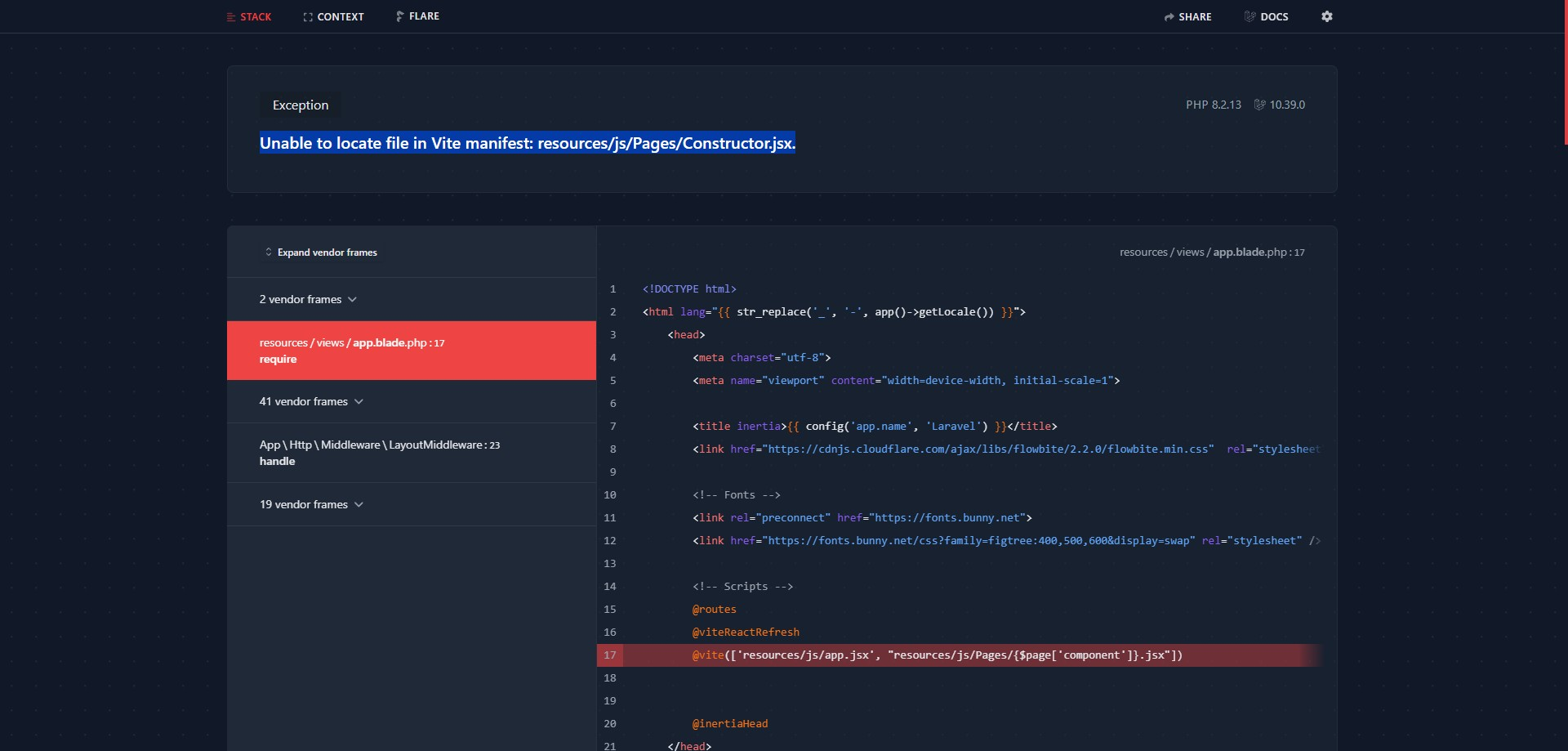Open the FLARE tab
This screenshot has width=1568, height=751.
click(417, 16)
